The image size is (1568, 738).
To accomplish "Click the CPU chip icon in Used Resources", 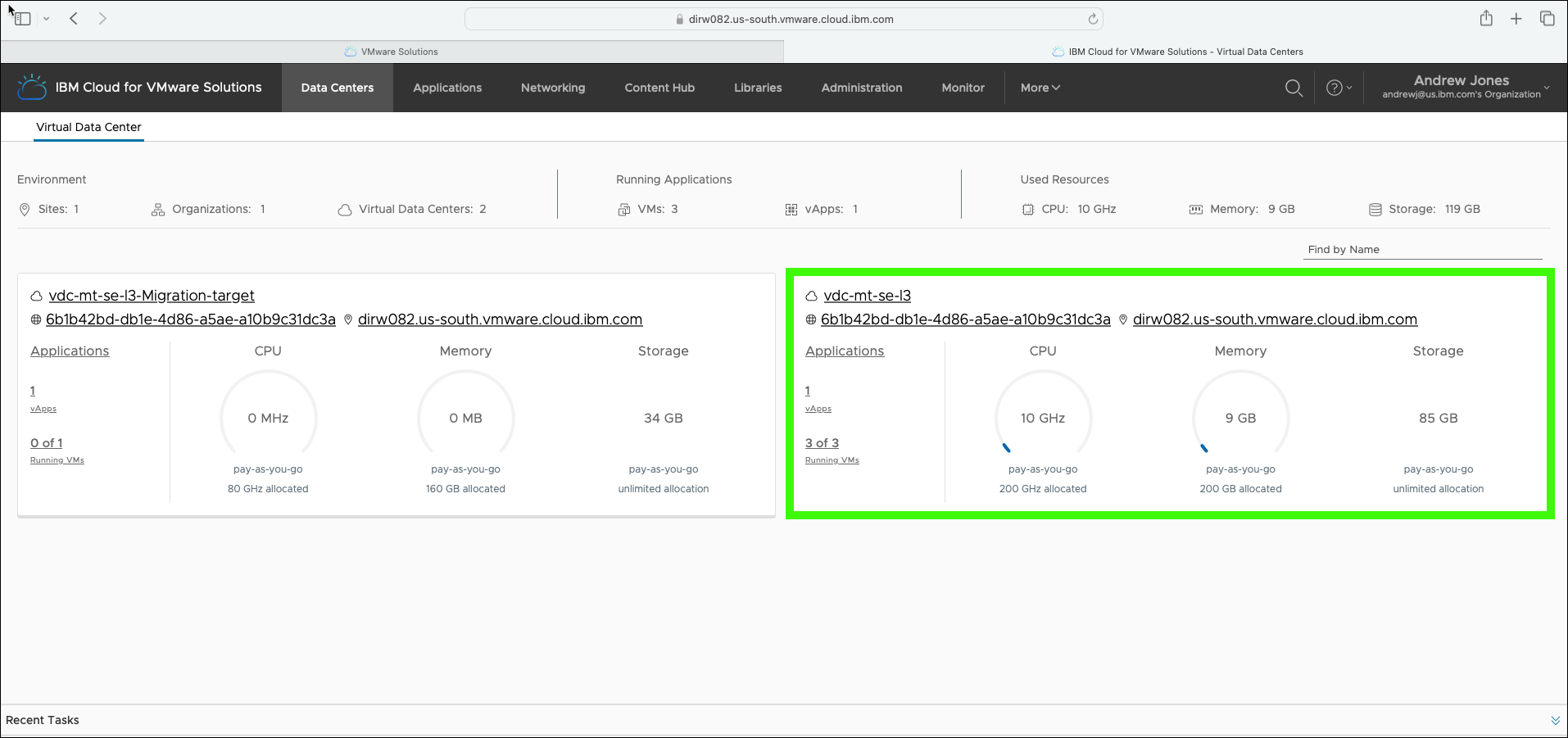I will tap(1028, 210).
